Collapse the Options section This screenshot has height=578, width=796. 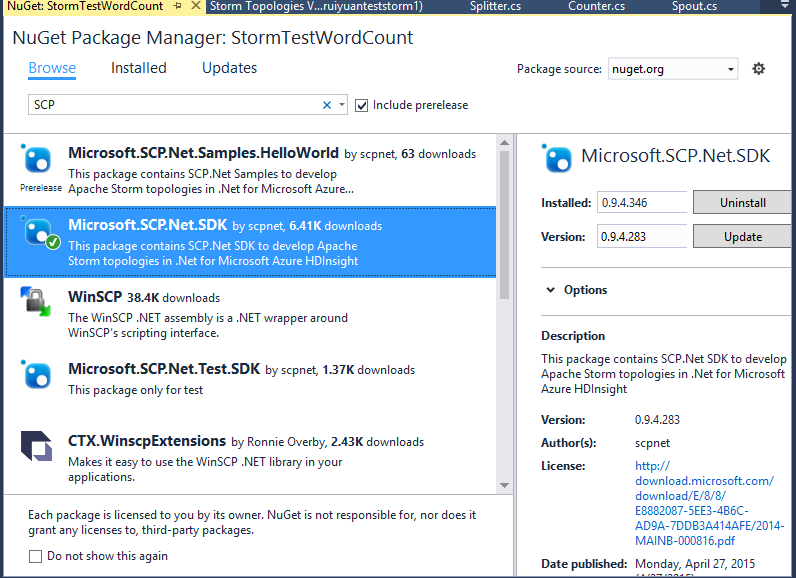pyautogui.click(x=551, y=290)
